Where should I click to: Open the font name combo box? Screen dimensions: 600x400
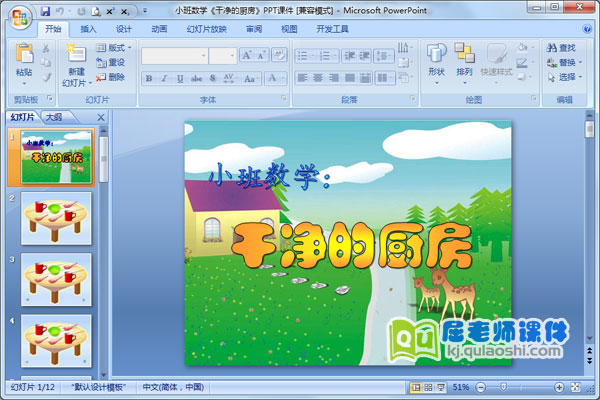tap(174, 56)
